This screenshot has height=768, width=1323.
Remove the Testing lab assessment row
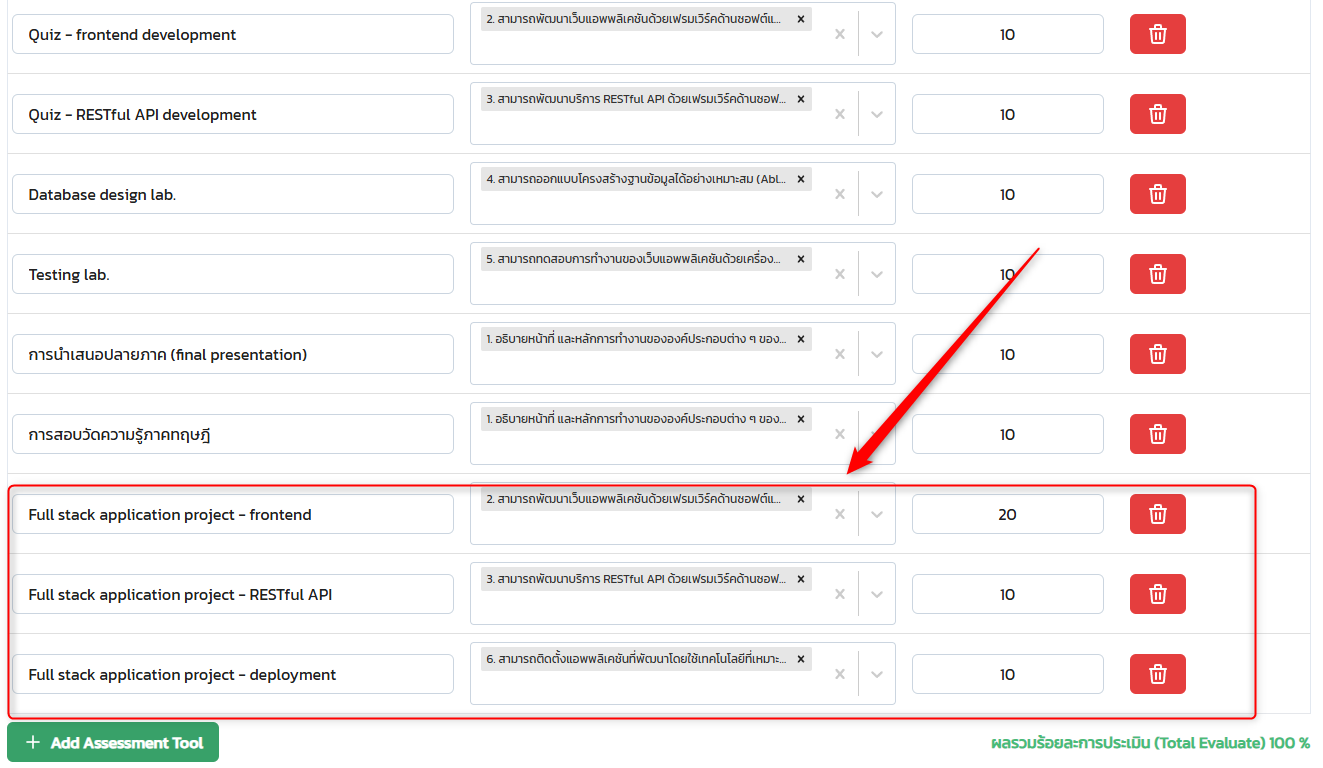pyautogui.click(x=1157, y=274)
